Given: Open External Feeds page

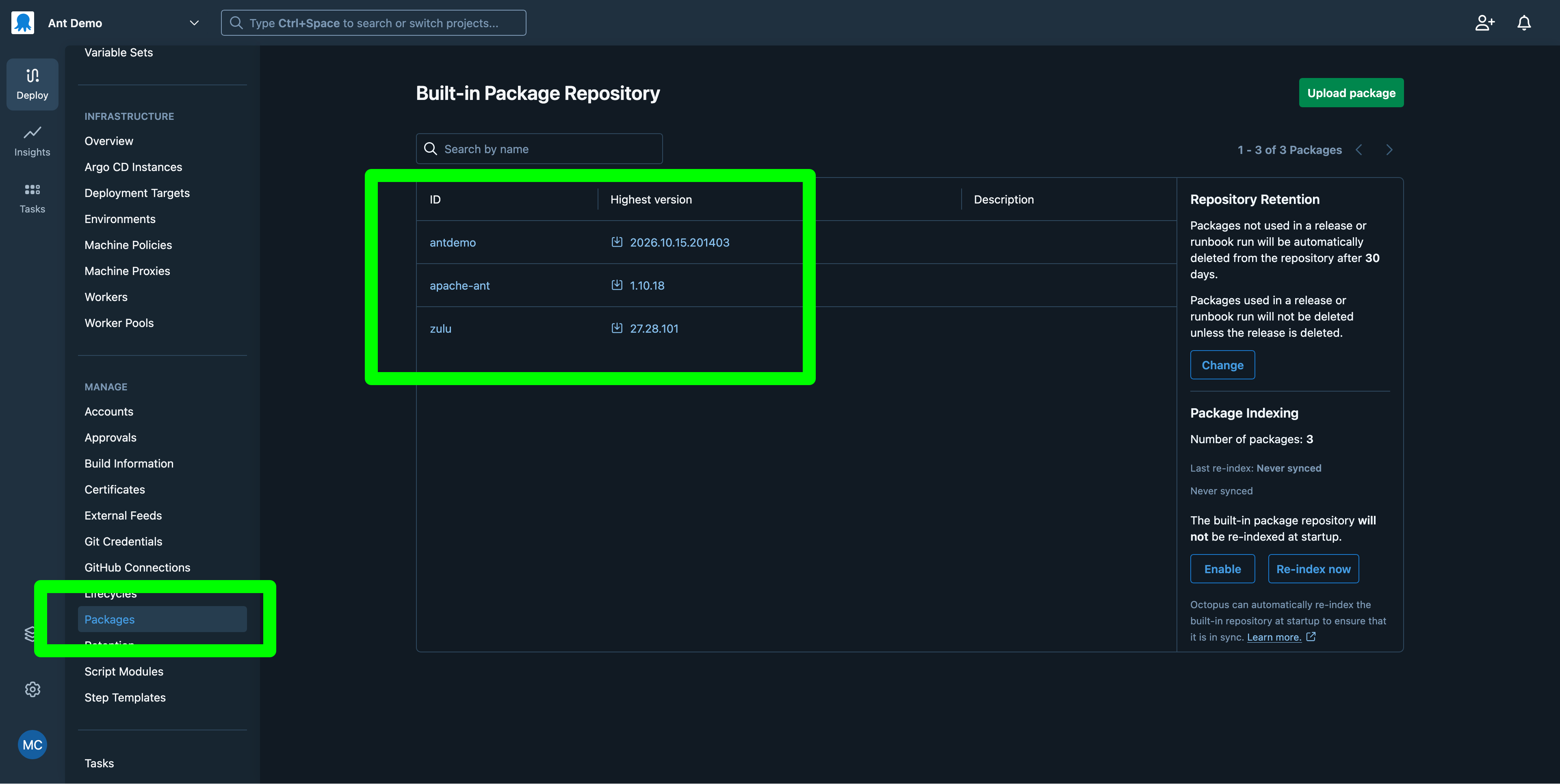Looking at the screenshot, I should 123,516.
